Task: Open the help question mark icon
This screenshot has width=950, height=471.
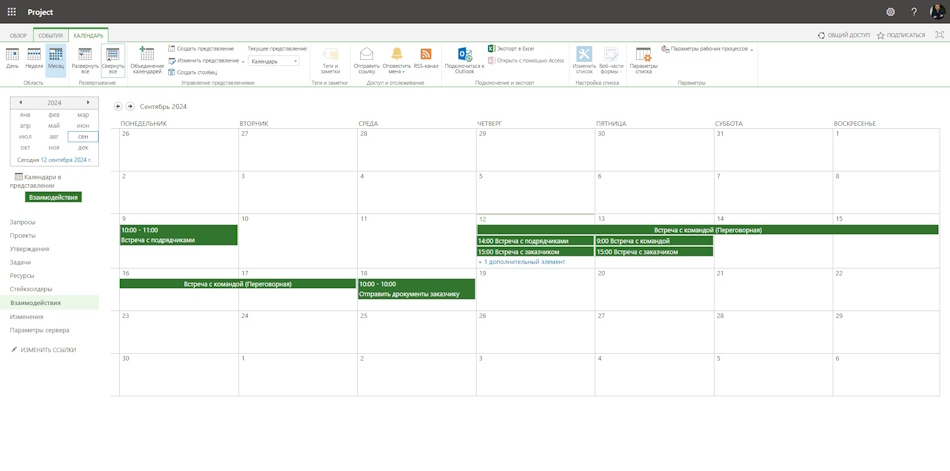Action: tap(914, 12)
